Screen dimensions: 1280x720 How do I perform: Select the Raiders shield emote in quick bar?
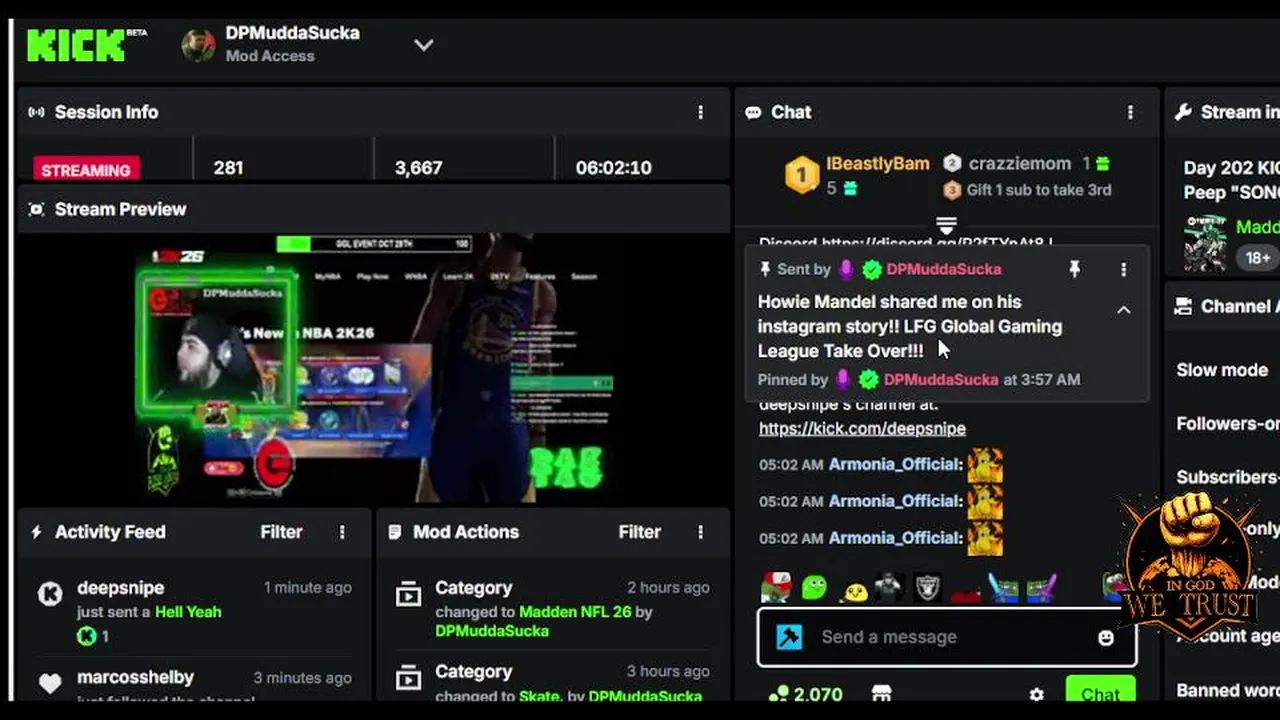pos(927,587)
